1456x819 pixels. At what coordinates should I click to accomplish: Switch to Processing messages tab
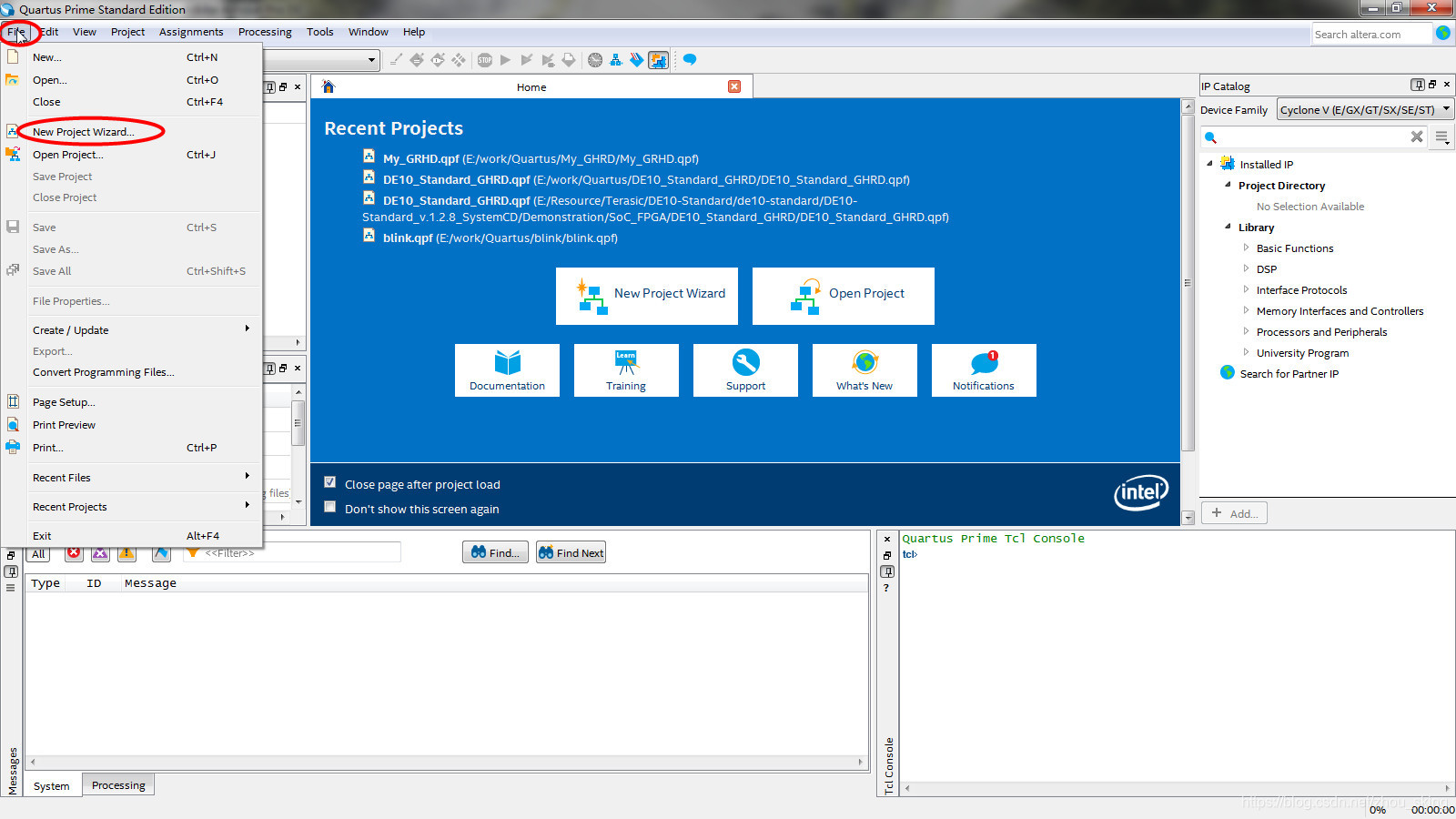tap(118, 784)
